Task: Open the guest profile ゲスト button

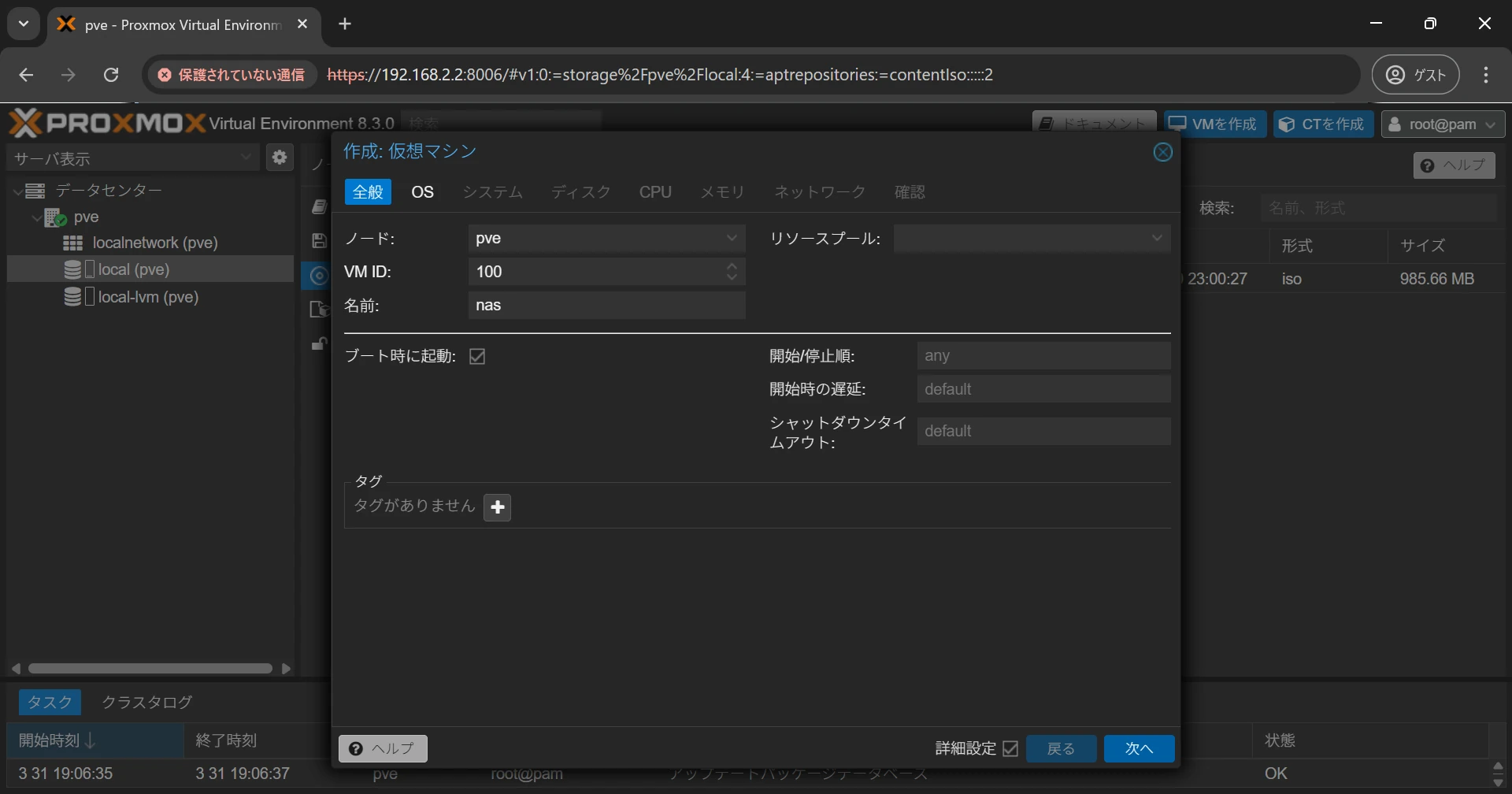Action: pos(1416,75)
